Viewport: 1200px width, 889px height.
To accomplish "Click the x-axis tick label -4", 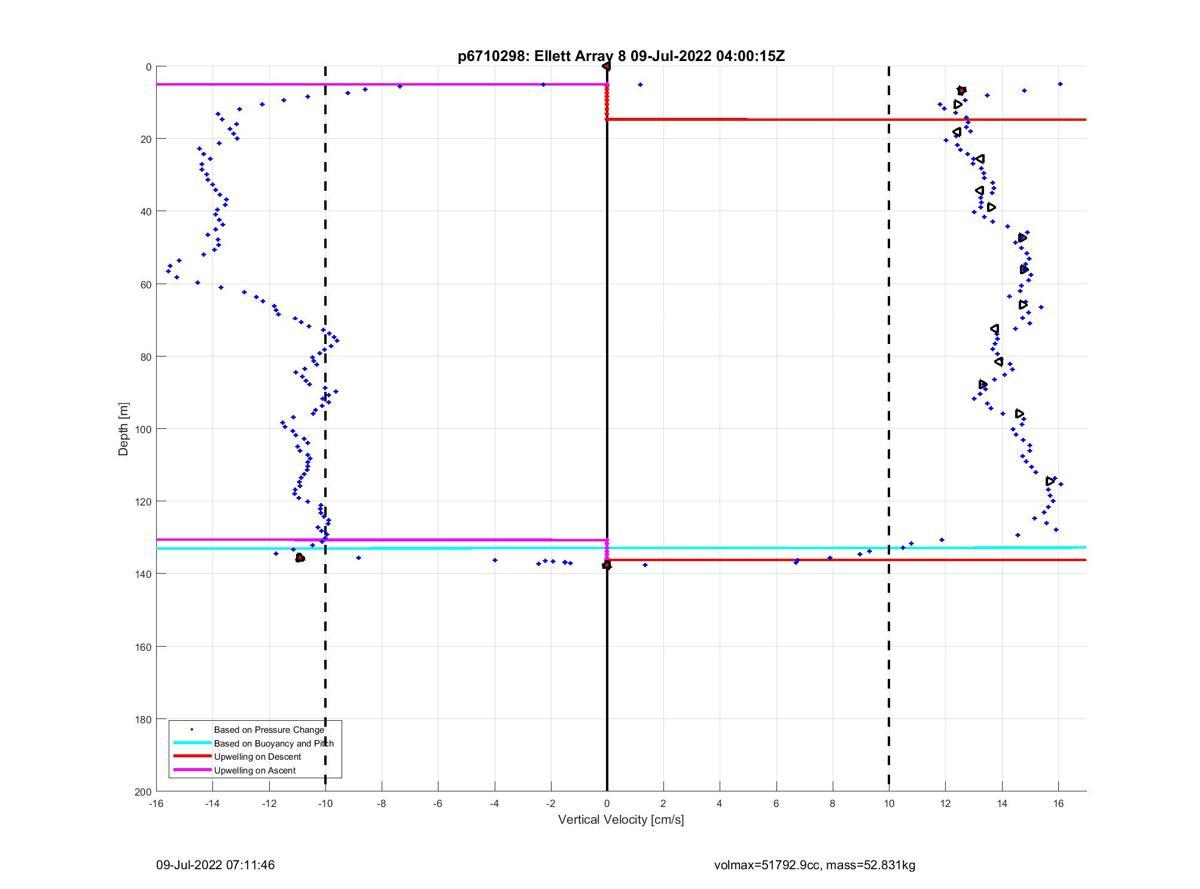I will (x=494, y=803).
